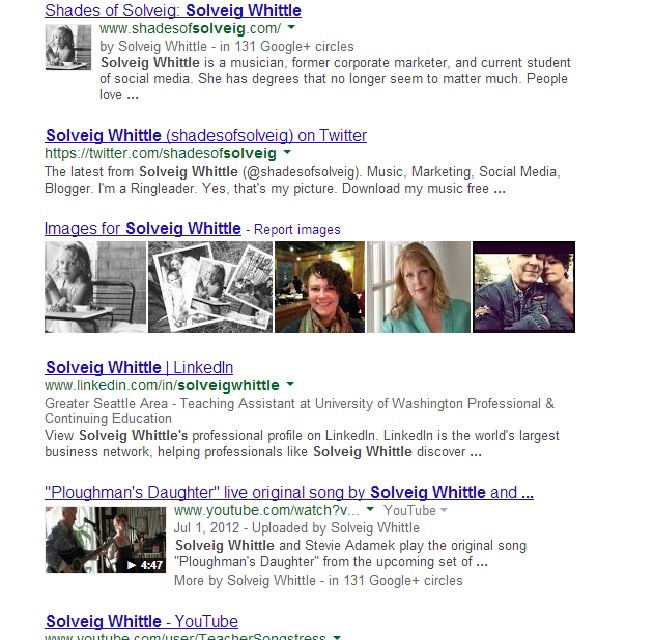This screenshot has height=640, width=654.
Task: Expand dropdown arrow next to www.shadesofsolveig.com
Action: pos(291,28)
